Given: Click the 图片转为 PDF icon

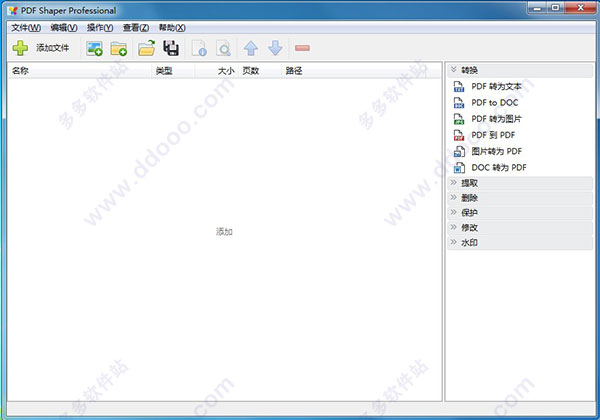Looking at the screenshot, I should tap(459, 151).
